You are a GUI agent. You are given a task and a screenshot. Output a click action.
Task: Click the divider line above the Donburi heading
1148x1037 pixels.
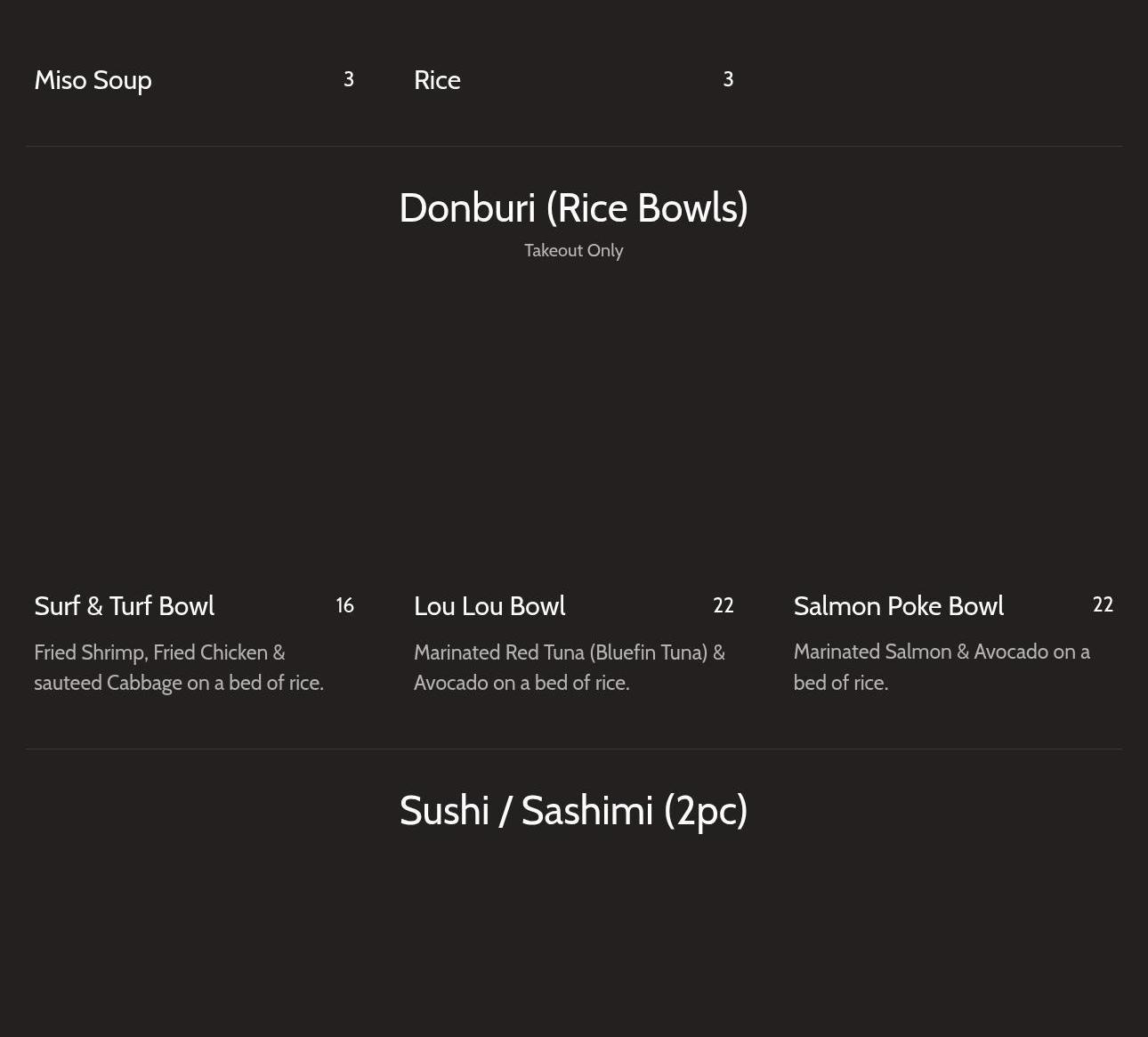[573, 146]
